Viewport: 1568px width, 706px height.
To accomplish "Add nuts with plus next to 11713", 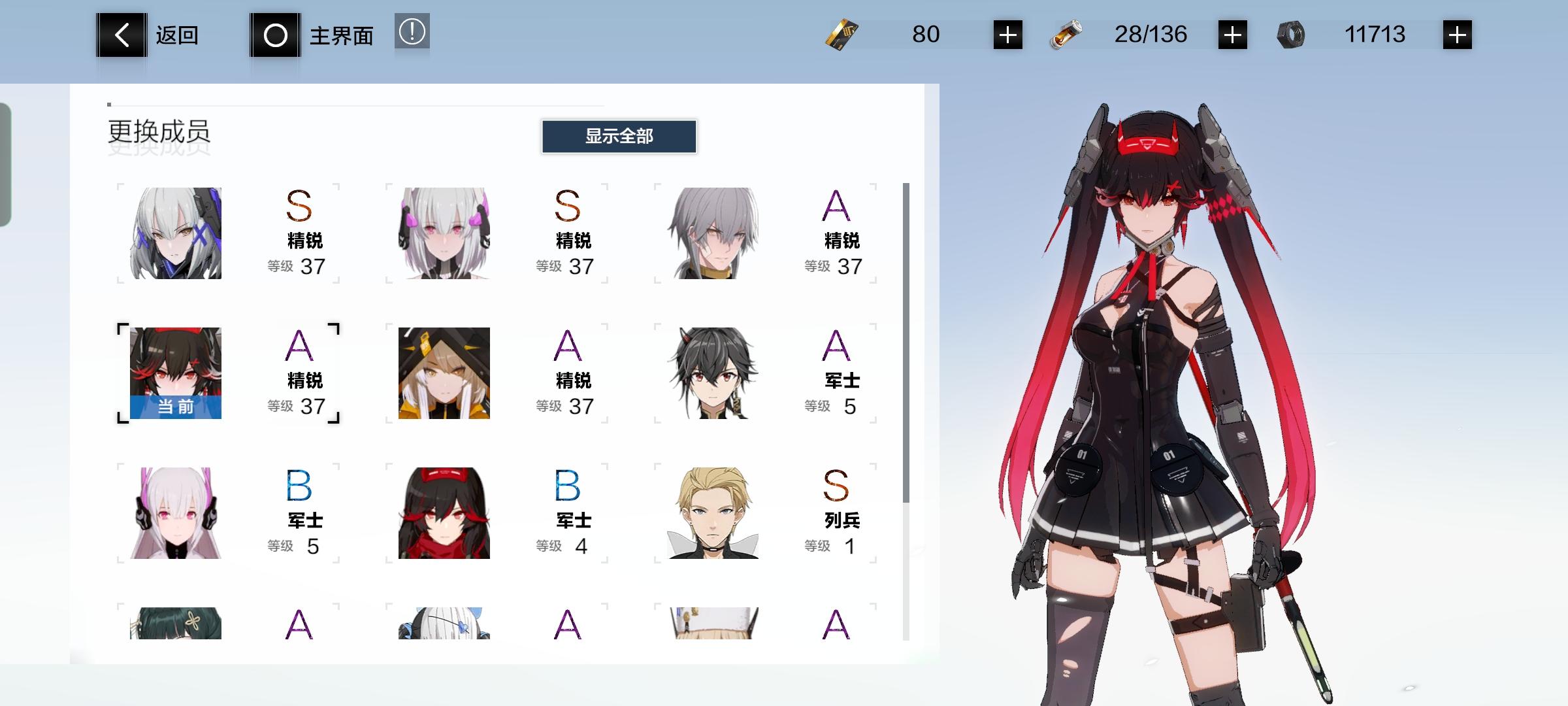I will [x=1458, y=35].
